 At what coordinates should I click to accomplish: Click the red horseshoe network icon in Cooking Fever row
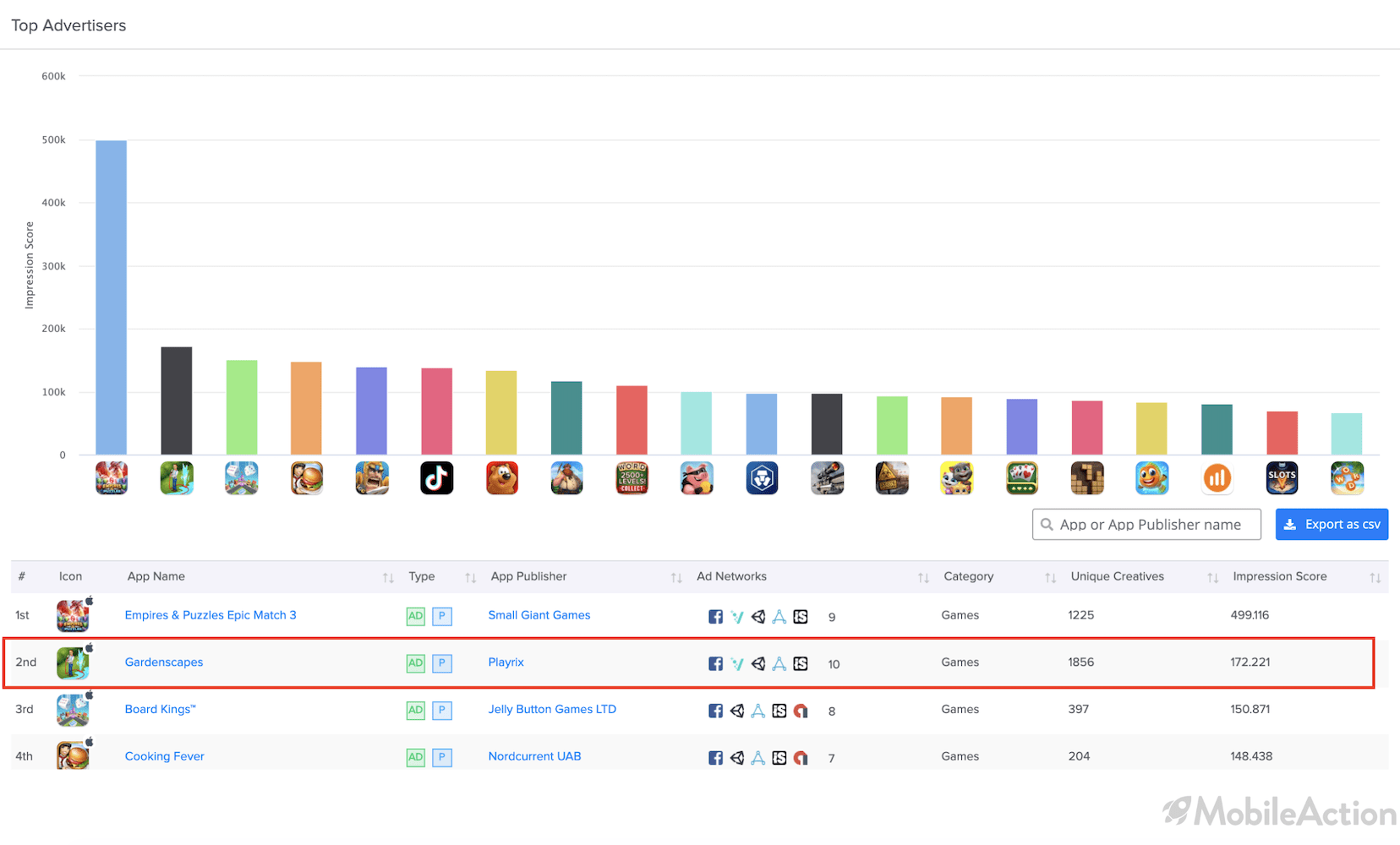coord(801,758)
